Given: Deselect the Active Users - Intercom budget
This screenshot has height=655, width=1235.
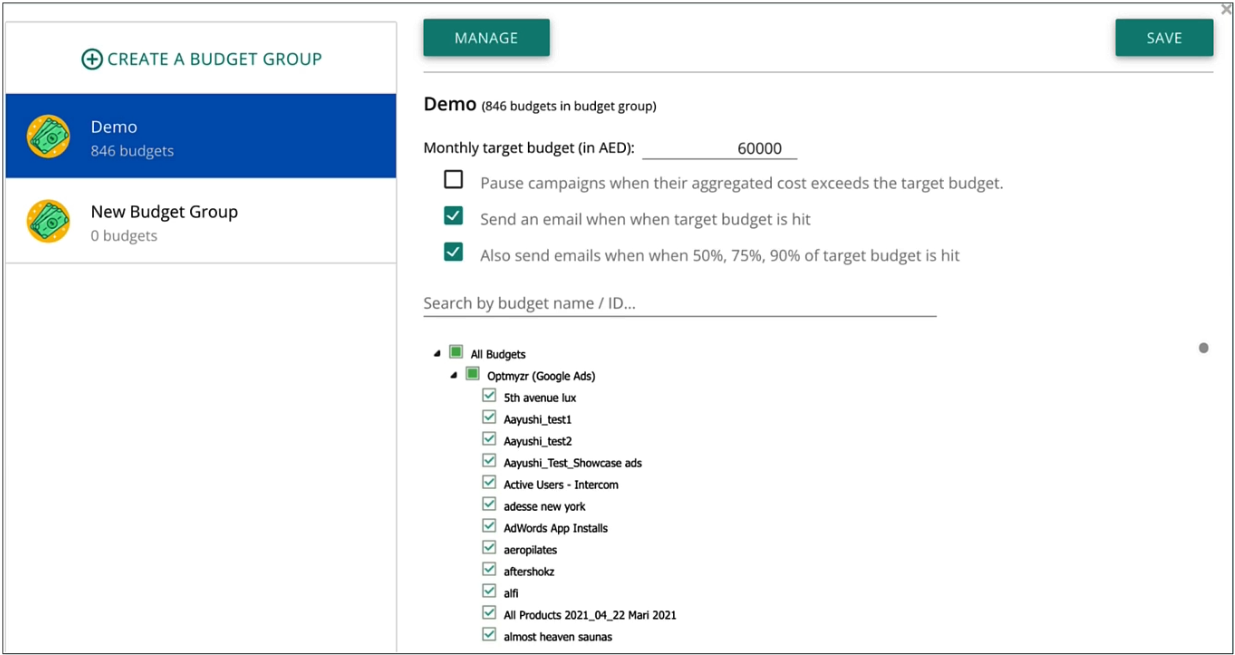Looking at the screenshot, I should click(489, 483).
